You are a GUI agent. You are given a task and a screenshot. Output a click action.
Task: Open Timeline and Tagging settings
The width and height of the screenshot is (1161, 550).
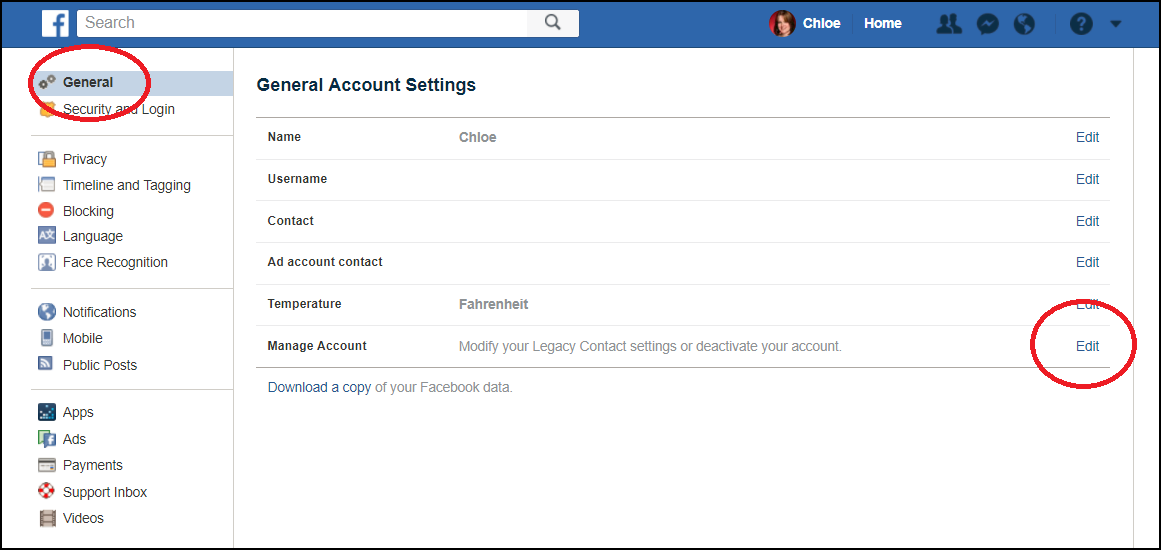126,185
